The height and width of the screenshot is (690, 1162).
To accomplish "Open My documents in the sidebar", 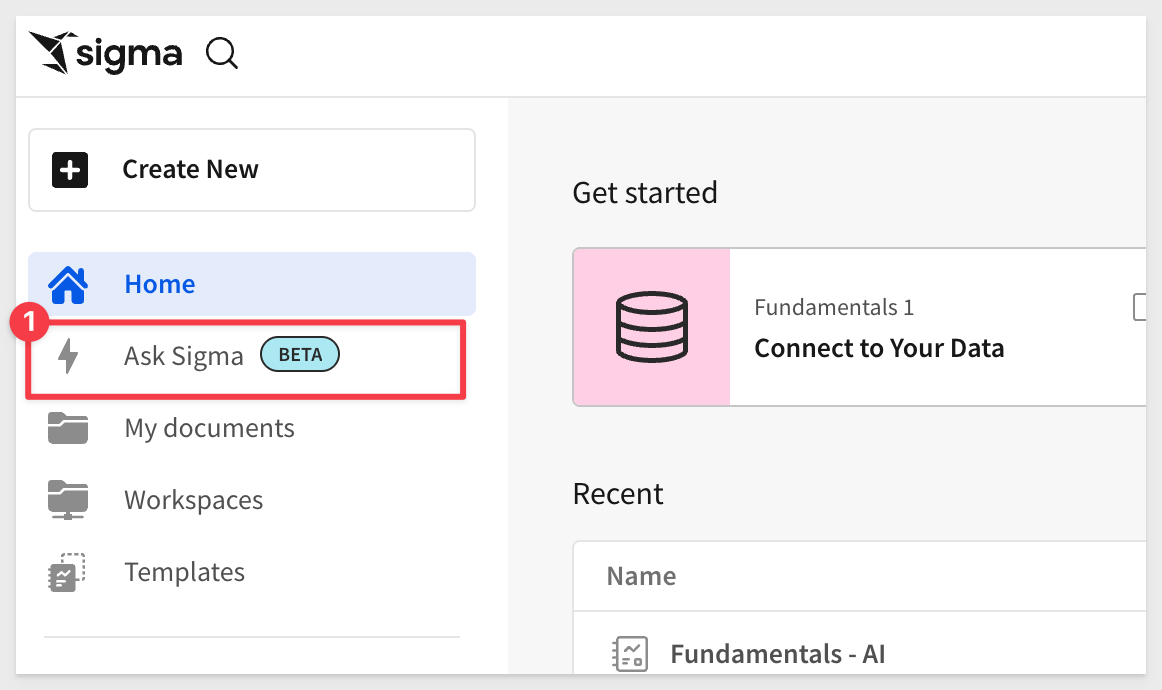I will coord(209,428).
